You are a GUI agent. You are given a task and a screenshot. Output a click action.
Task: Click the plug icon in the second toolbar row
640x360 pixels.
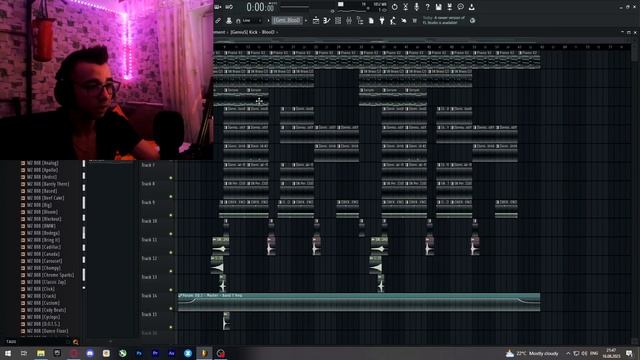(x=382, y=20)
